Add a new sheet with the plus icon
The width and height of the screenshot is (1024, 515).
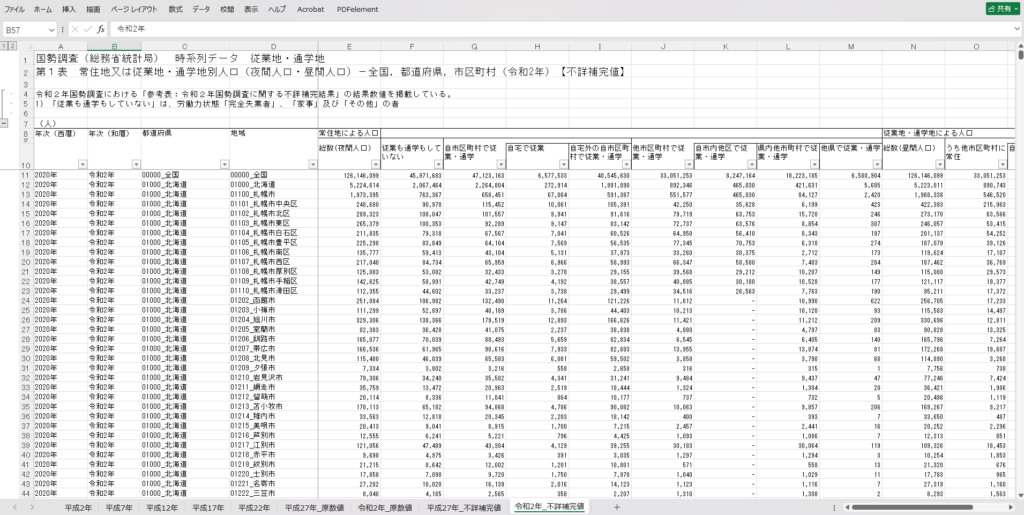(616, 507)
